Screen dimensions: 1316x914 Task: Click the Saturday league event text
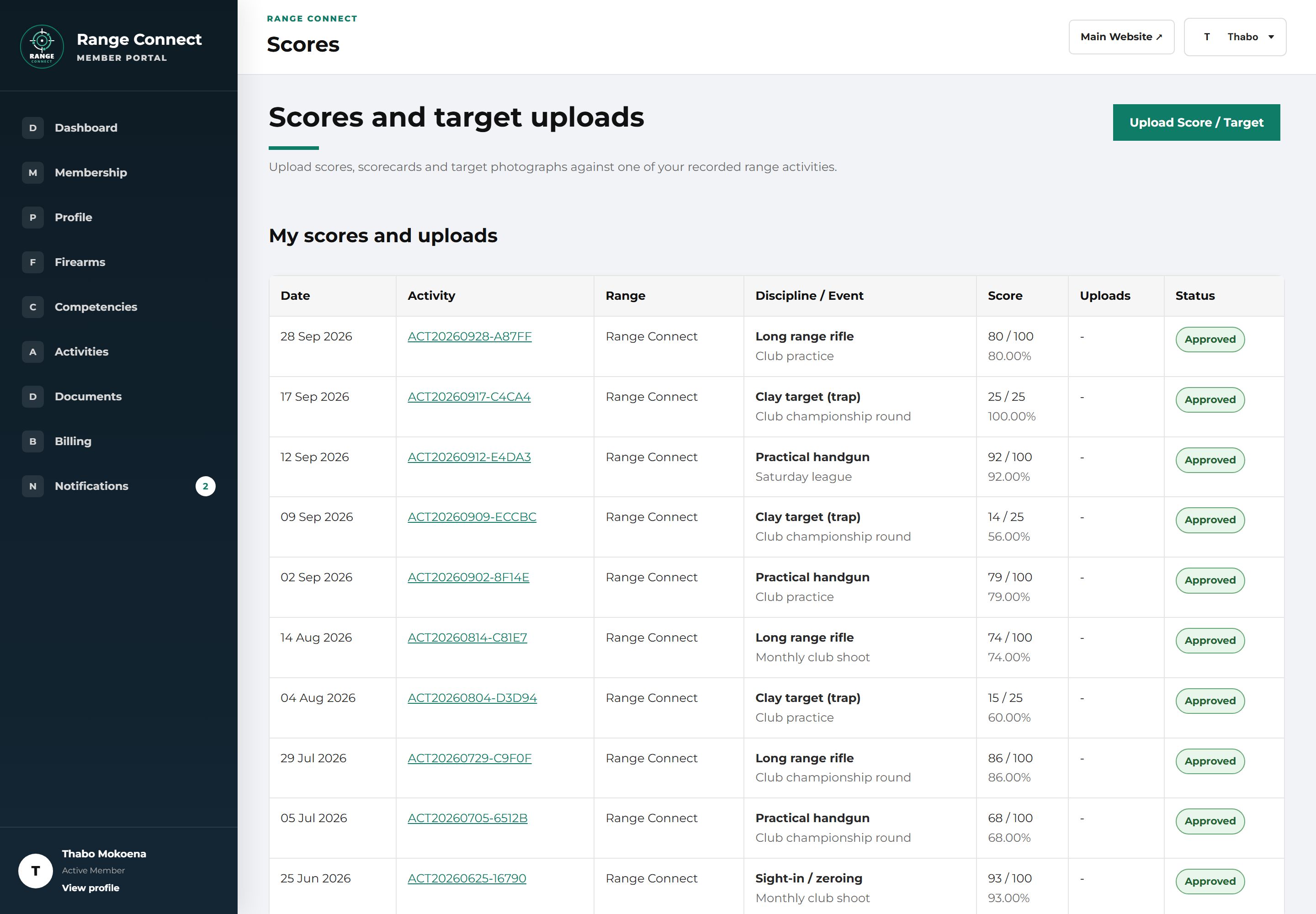803,477
